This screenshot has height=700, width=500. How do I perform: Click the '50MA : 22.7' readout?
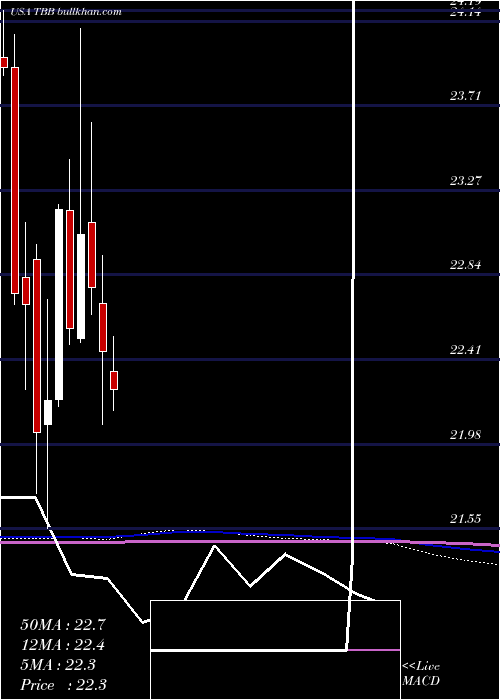click(x=63, y=625)
